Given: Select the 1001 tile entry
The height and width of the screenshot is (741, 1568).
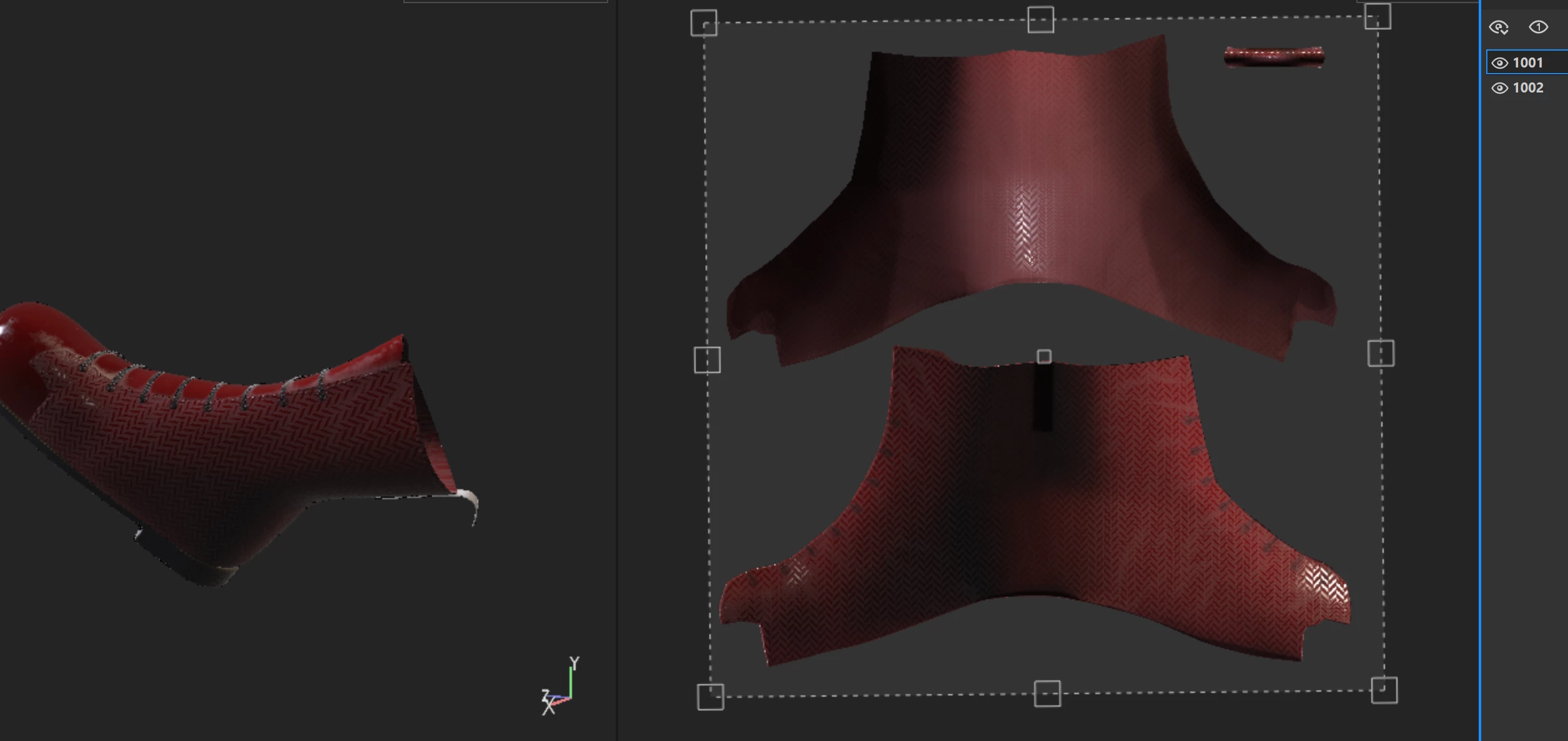Looking at the screenshot, I should point(1528,62).
